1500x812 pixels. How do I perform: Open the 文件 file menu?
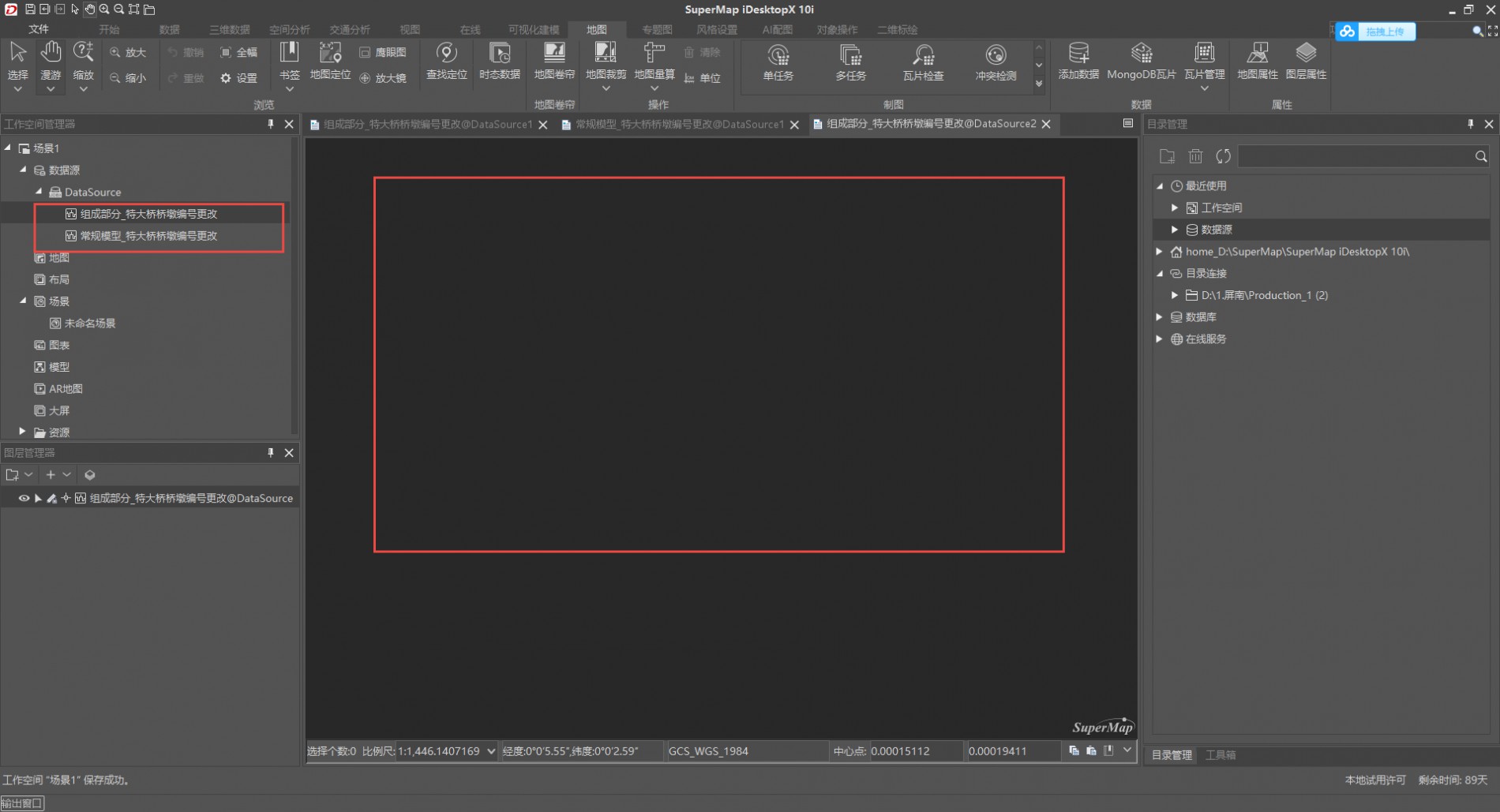(x=39, y=29)
